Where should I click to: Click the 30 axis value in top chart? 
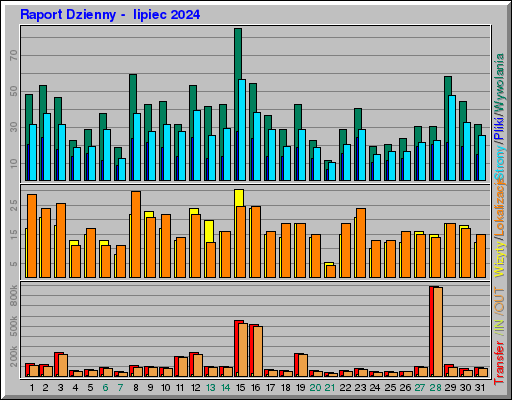click(x=13, y=127)
